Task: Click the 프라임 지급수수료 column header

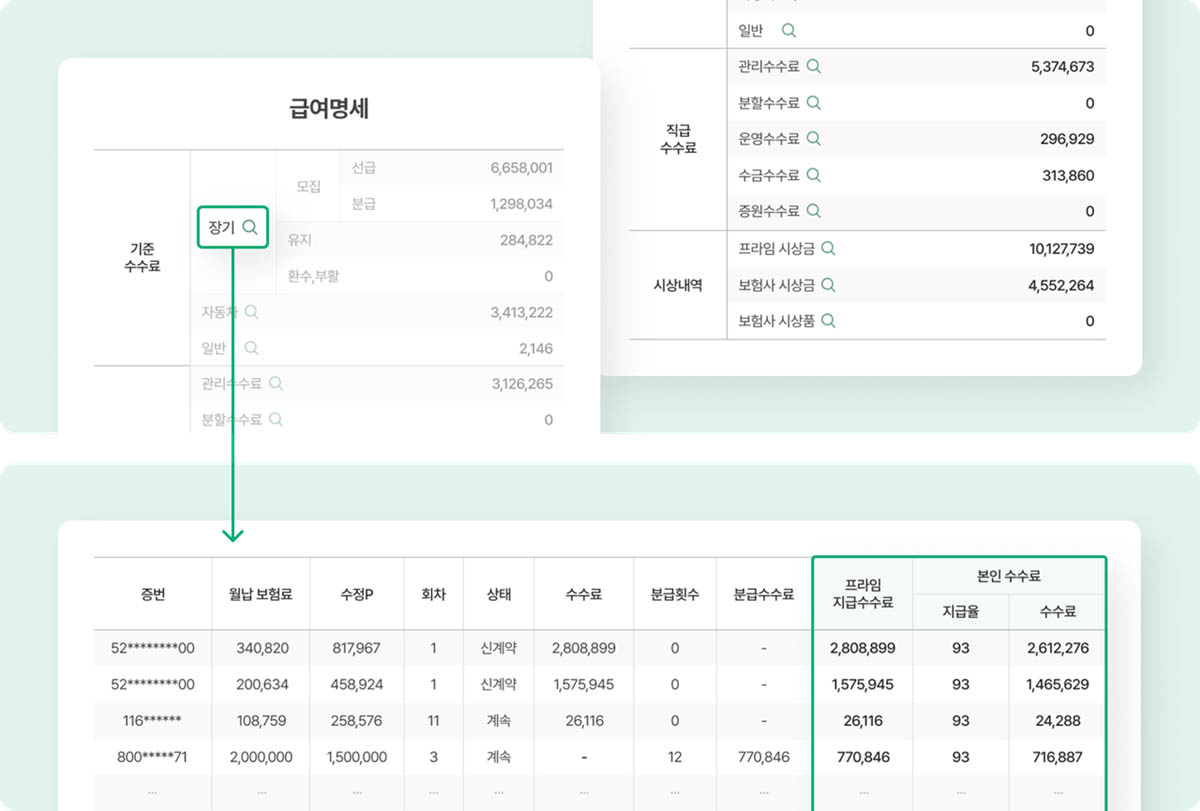Action: pos(862,594)
